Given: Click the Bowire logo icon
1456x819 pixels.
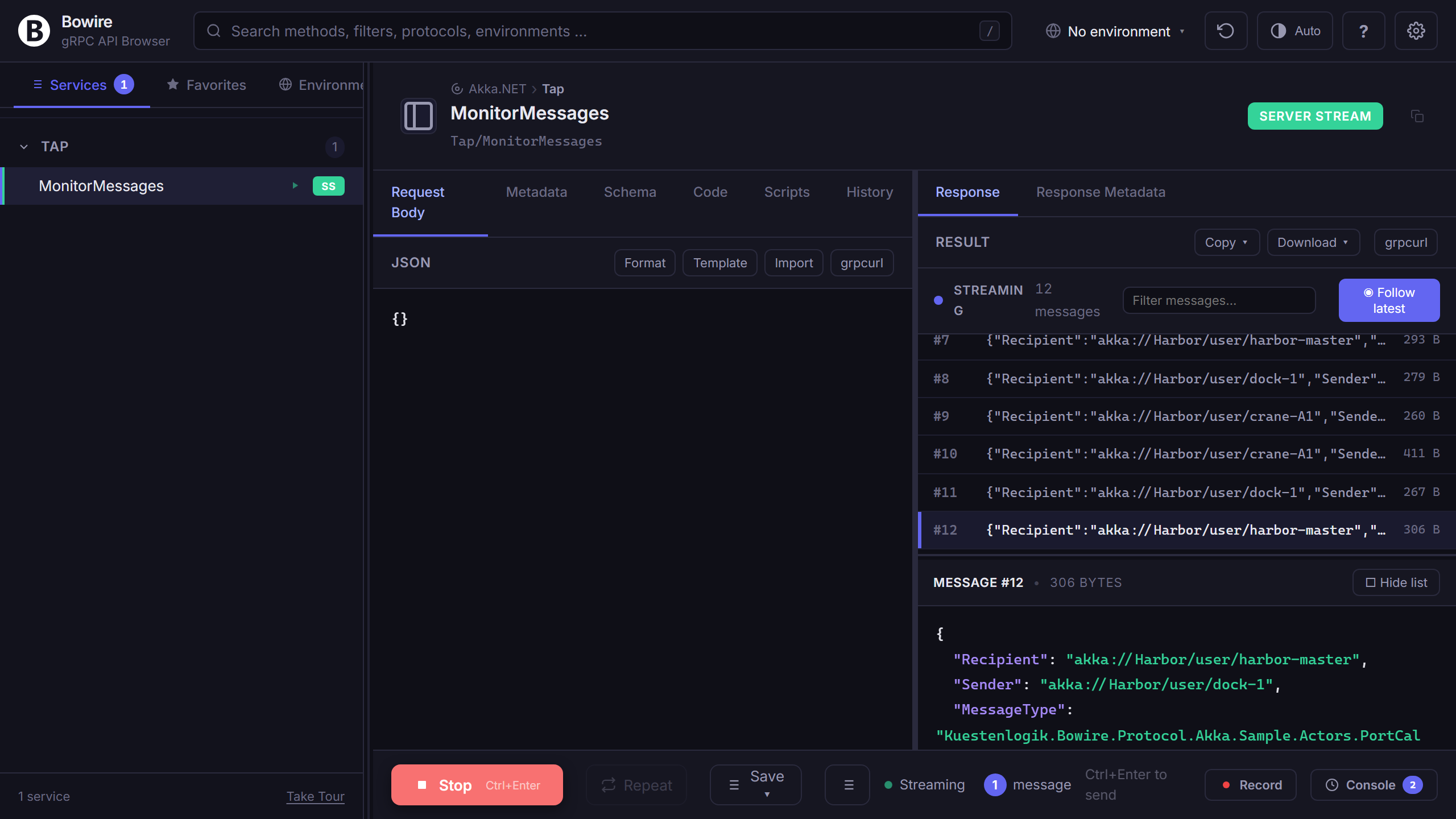Looking at the screenshot, I should tap(34, 31).
